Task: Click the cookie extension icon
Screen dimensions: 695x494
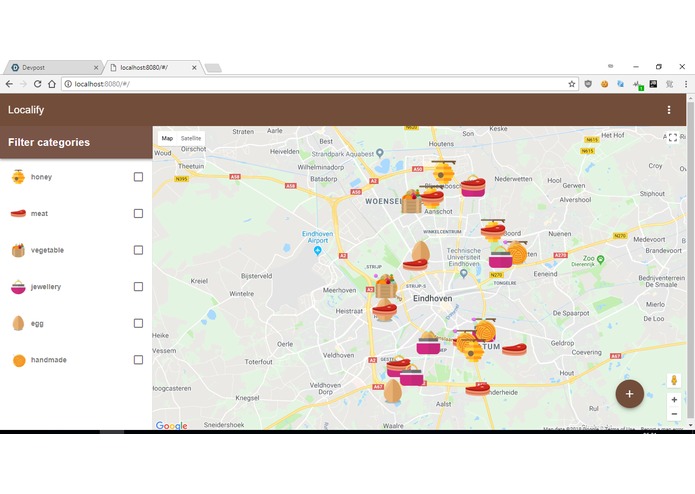Action: pos(604,84)
